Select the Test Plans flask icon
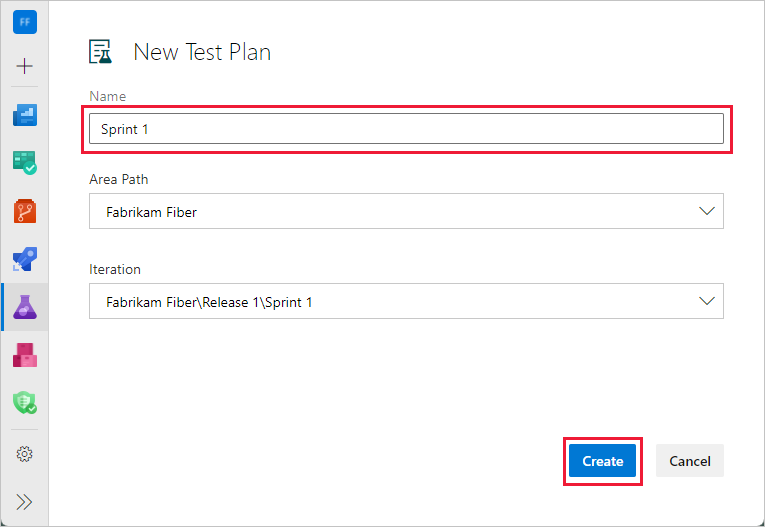Screen dimensions: 765x527 pyautogui.click(x=25, y=307)
